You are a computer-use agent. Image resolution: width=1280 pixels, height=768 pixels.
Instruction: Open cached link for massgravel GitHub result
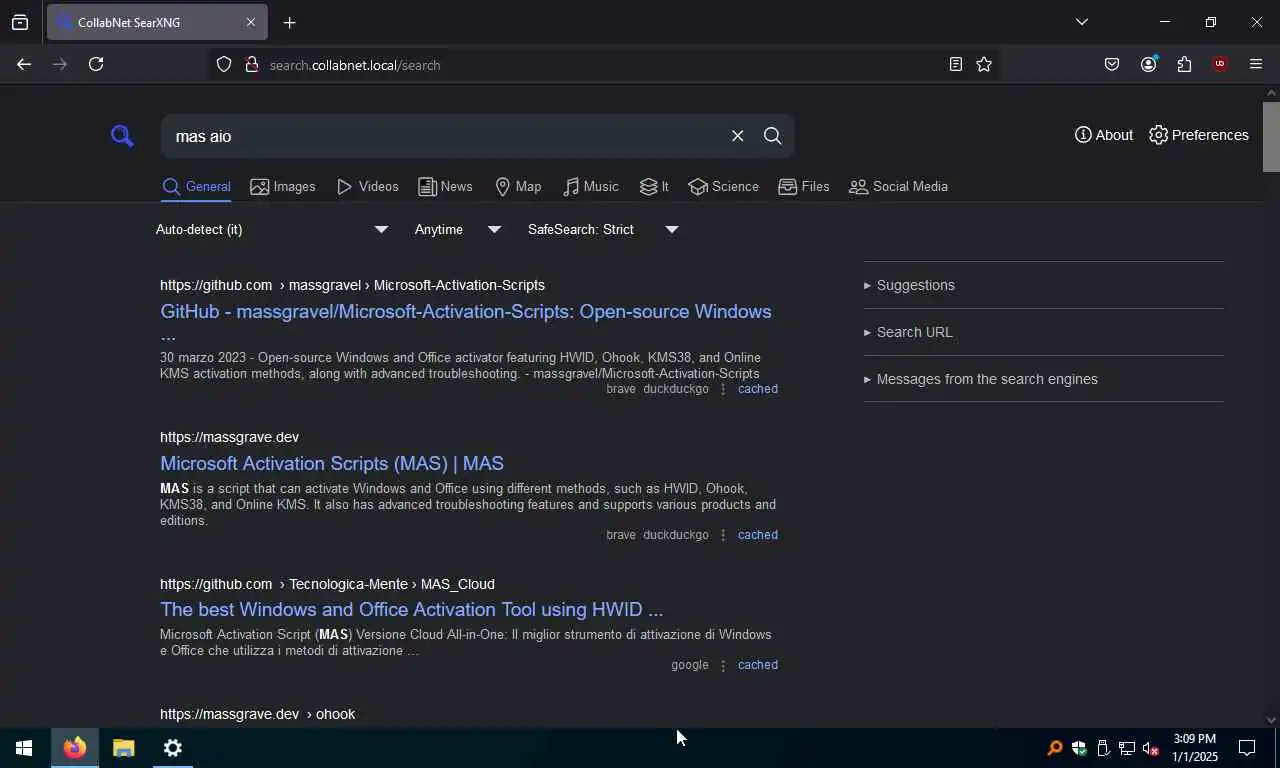[757, 389]
